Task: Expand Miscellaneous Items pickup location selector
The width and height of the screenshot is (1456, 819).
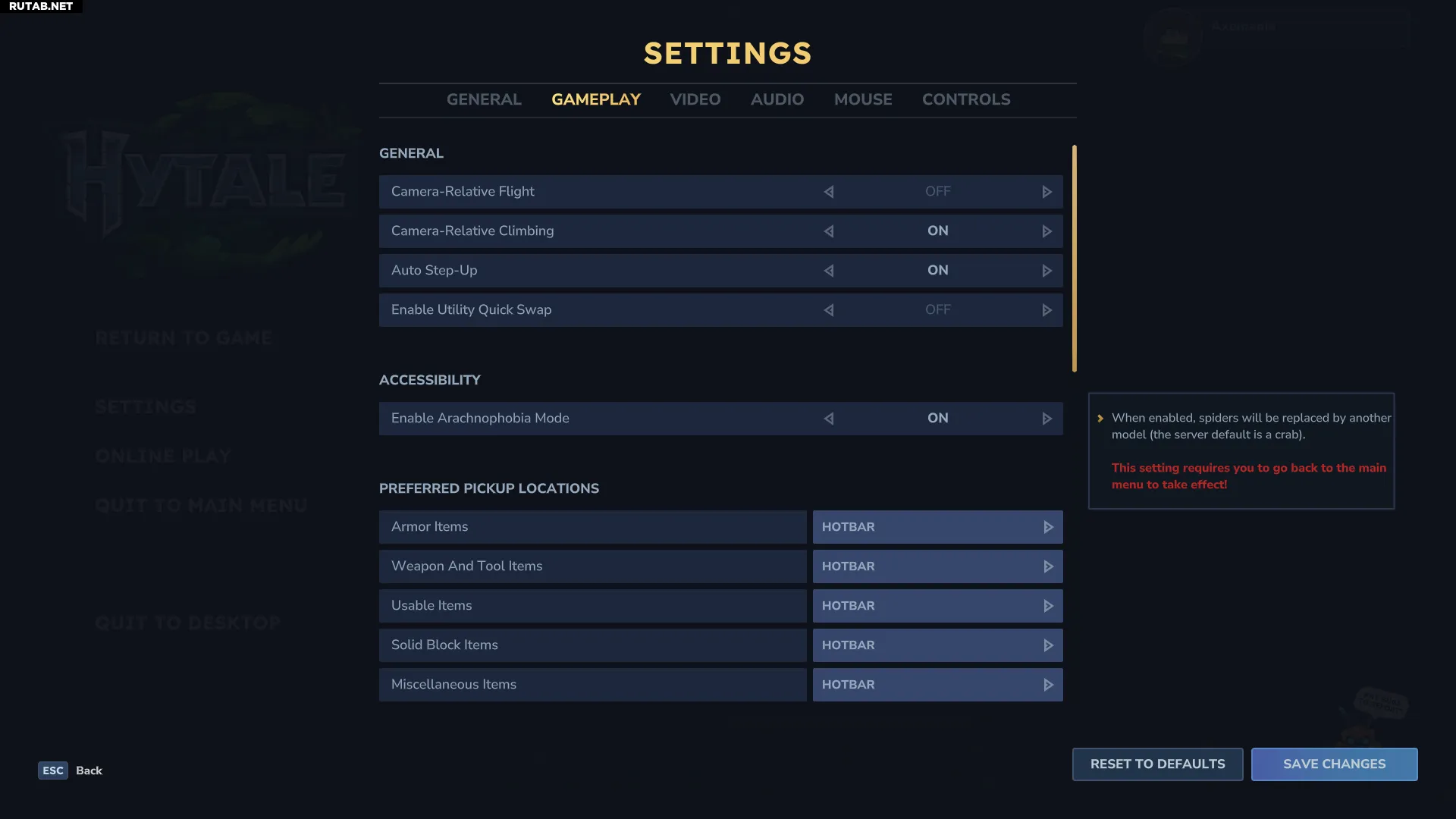Action: 937,685
